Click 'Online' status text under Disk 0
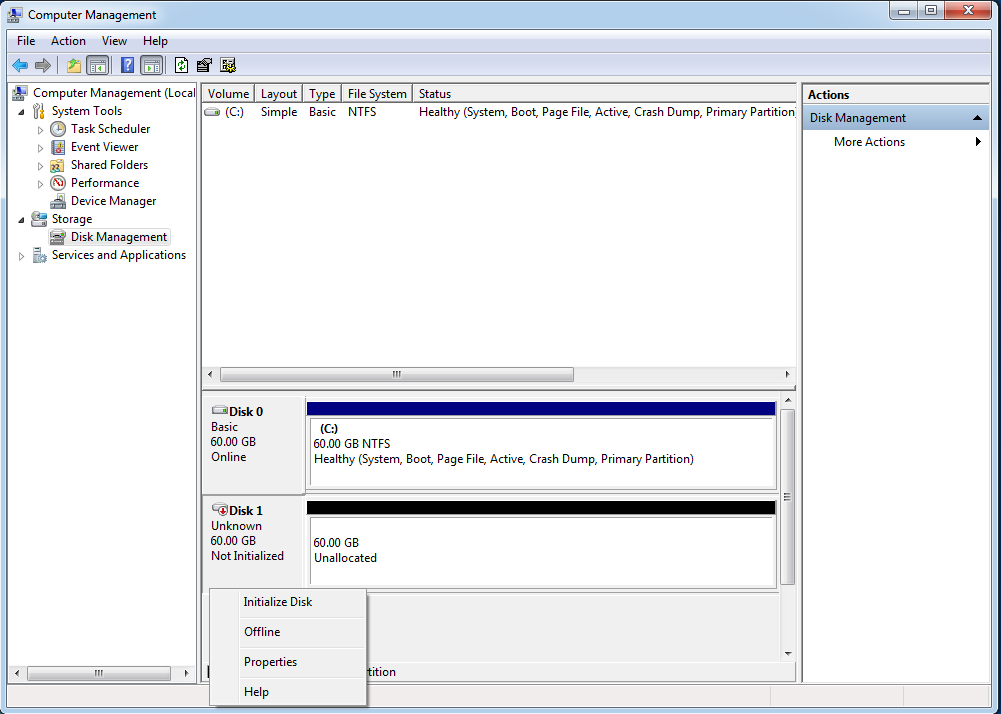 coord(229,457)
